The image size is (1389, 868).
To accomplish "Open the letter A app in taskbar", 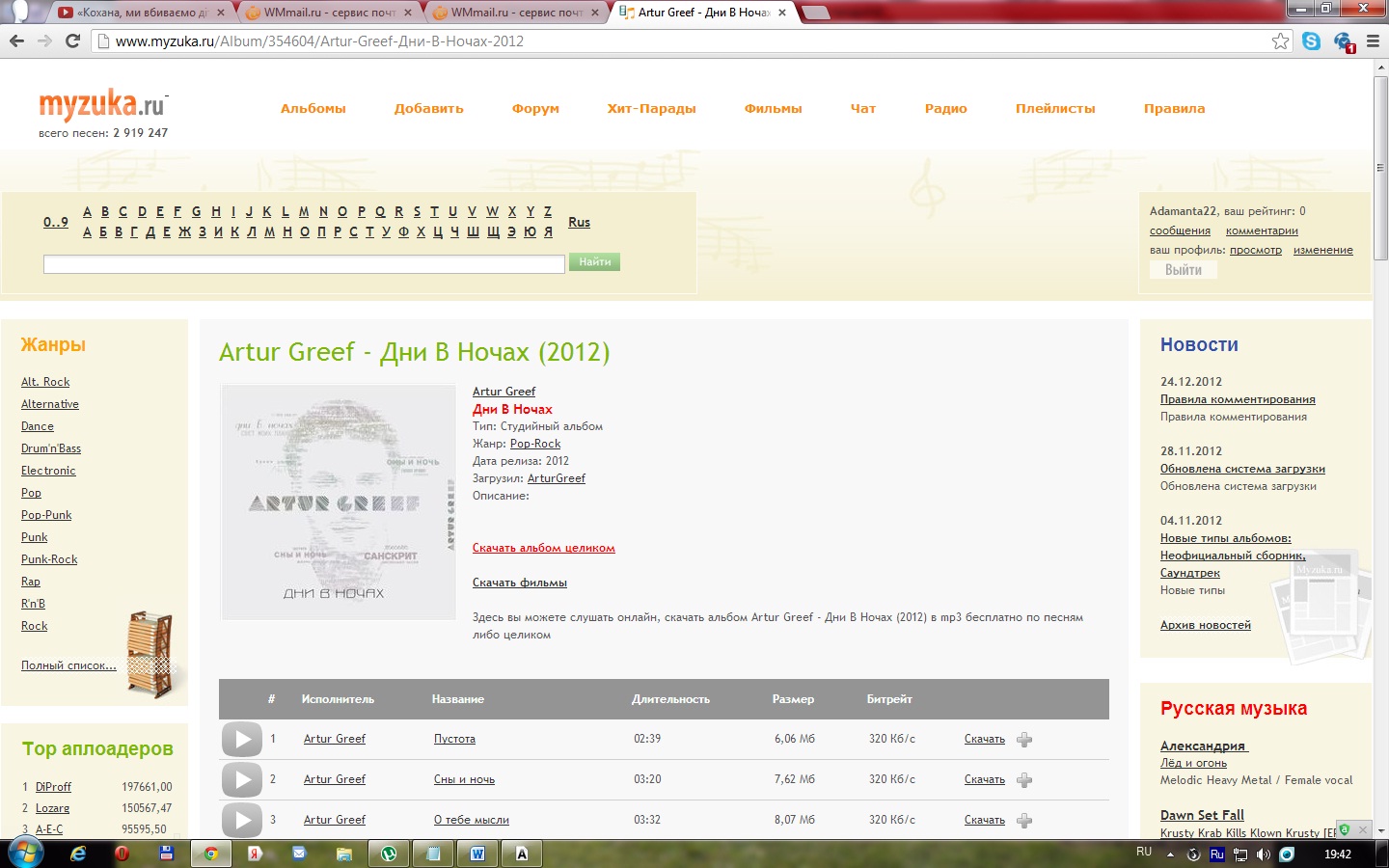I will (522, 854).
